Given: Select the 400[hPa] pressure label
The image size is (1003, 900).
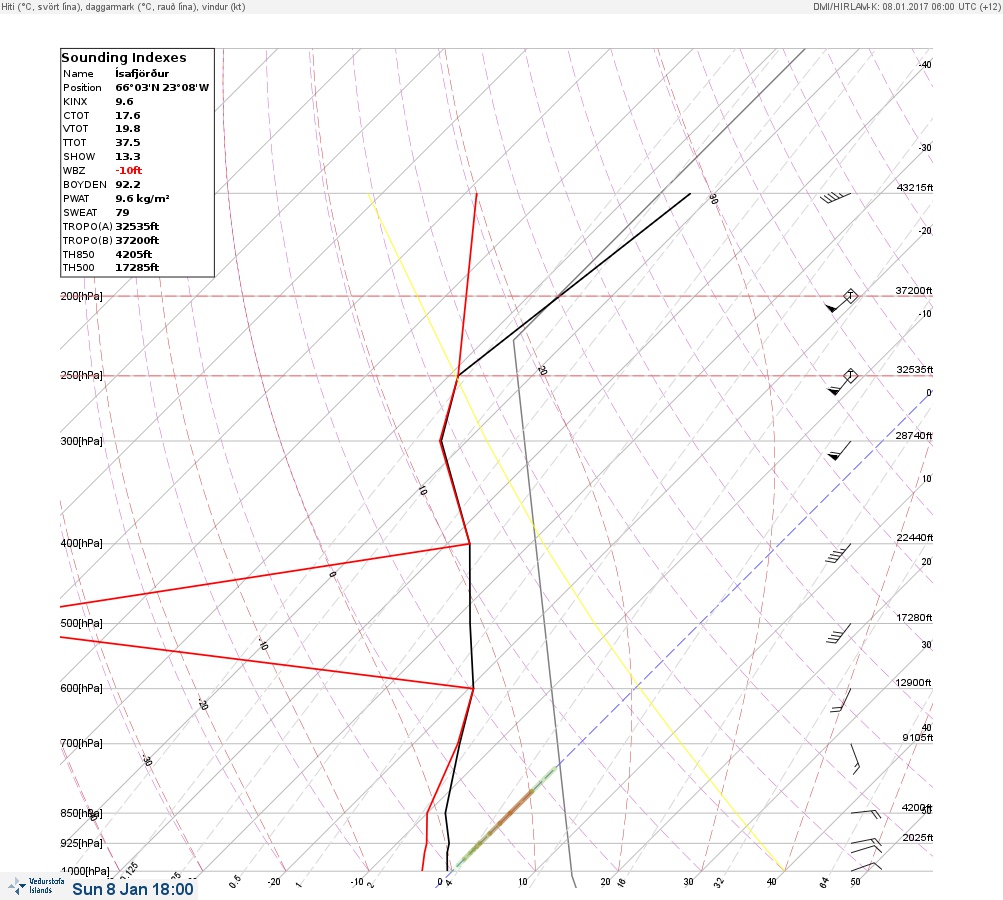Looking at the screenshot, I should (x=81, y=543).
